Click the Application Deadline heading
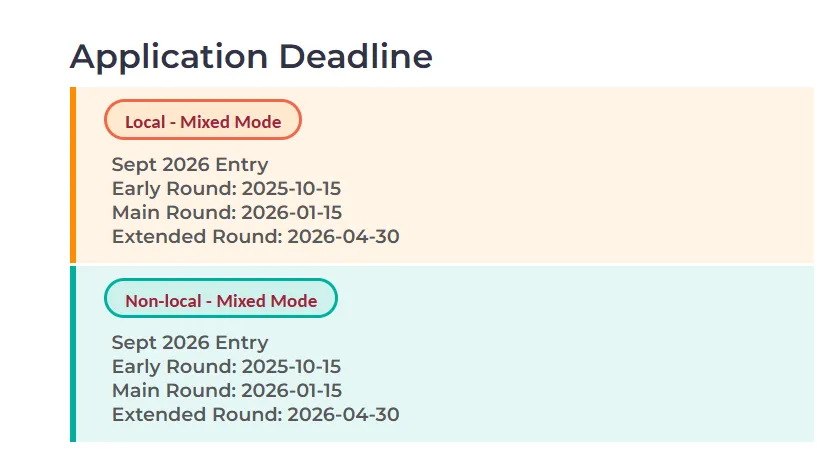The width and height of the screenshot is (836, 473). (x=251, y=57)
